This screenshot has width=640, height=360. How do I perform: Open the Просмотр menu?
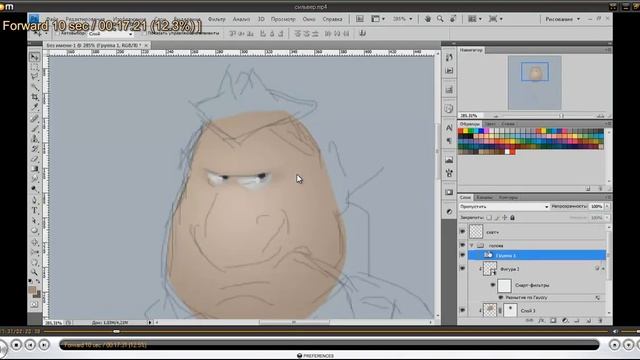tap(283, 19)
